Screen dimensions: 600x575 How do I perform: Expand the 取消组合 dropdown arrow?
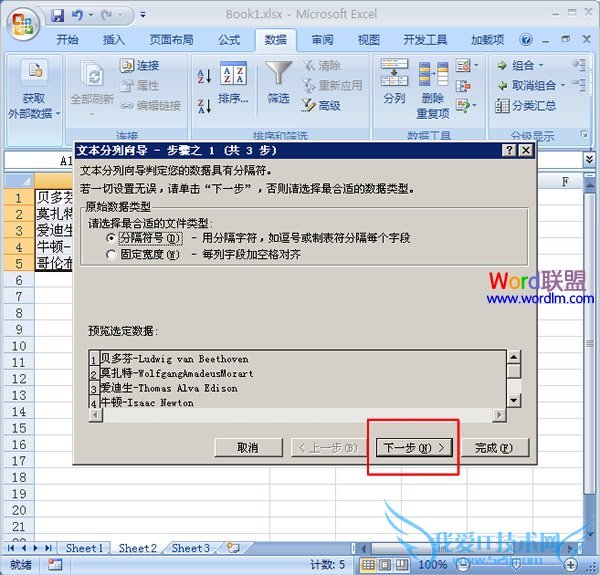562,86
